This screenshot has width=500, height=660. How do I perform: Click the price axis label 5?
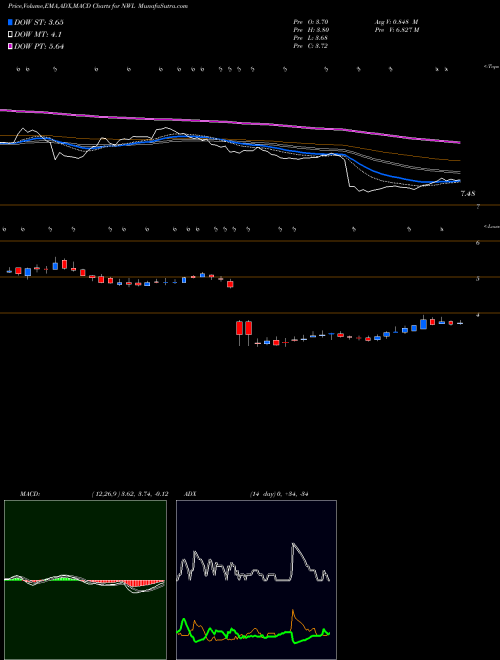click(x=478, y=279)
